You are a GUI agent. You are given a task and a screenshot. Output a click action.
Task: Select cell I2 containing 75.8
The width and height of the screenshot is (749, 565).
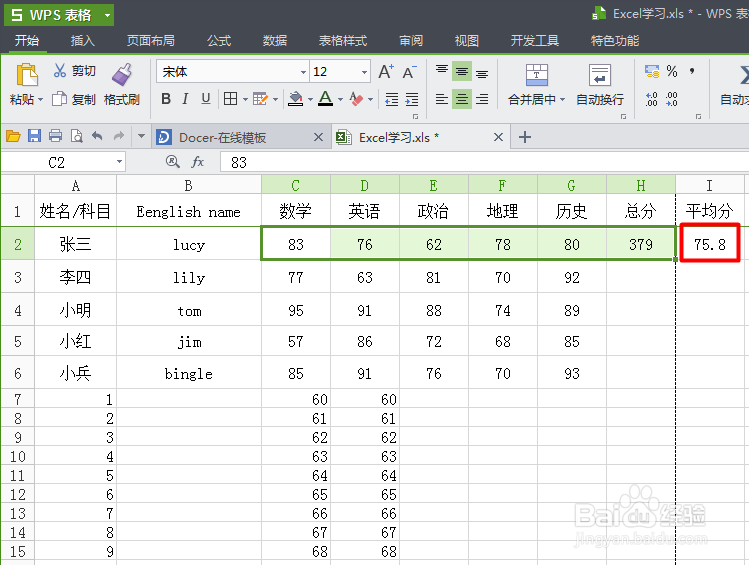pyautogui.click(x=710, y=244)
